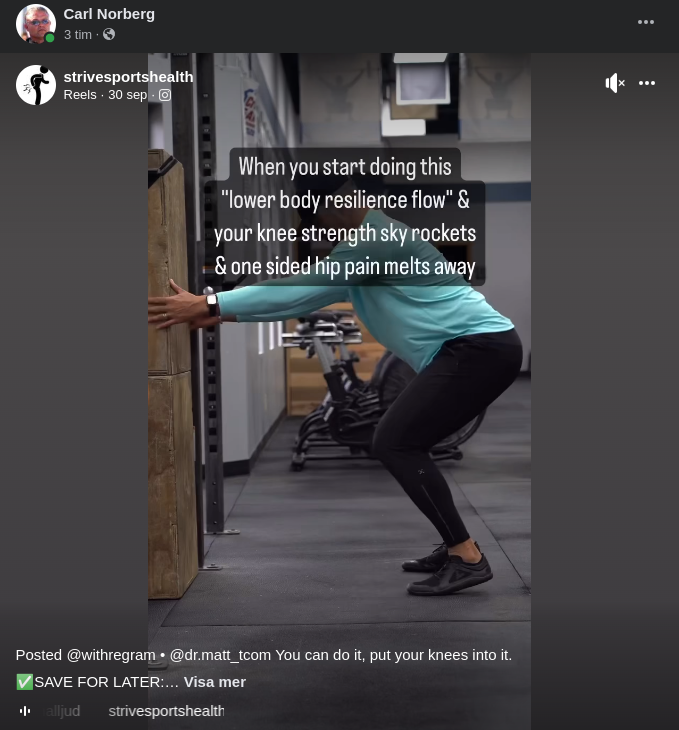Open Carl Norberg's profile picture
Image resolution: width=679 pixels, height=730 pixels.
pos(35,23)
